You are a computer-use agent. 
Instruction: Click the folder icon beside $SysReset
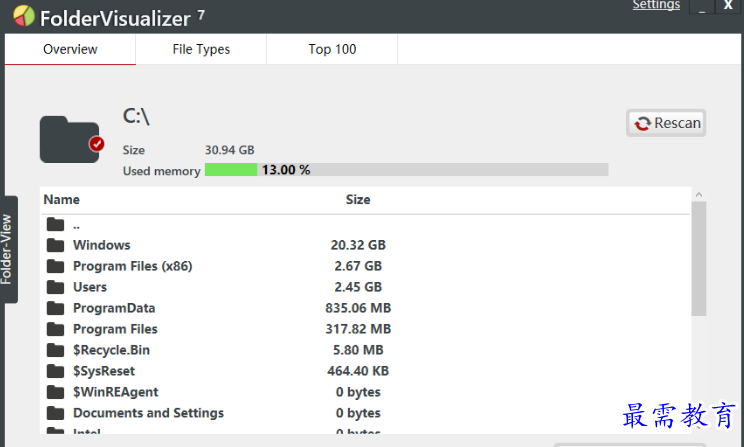[x=56, y=371]
